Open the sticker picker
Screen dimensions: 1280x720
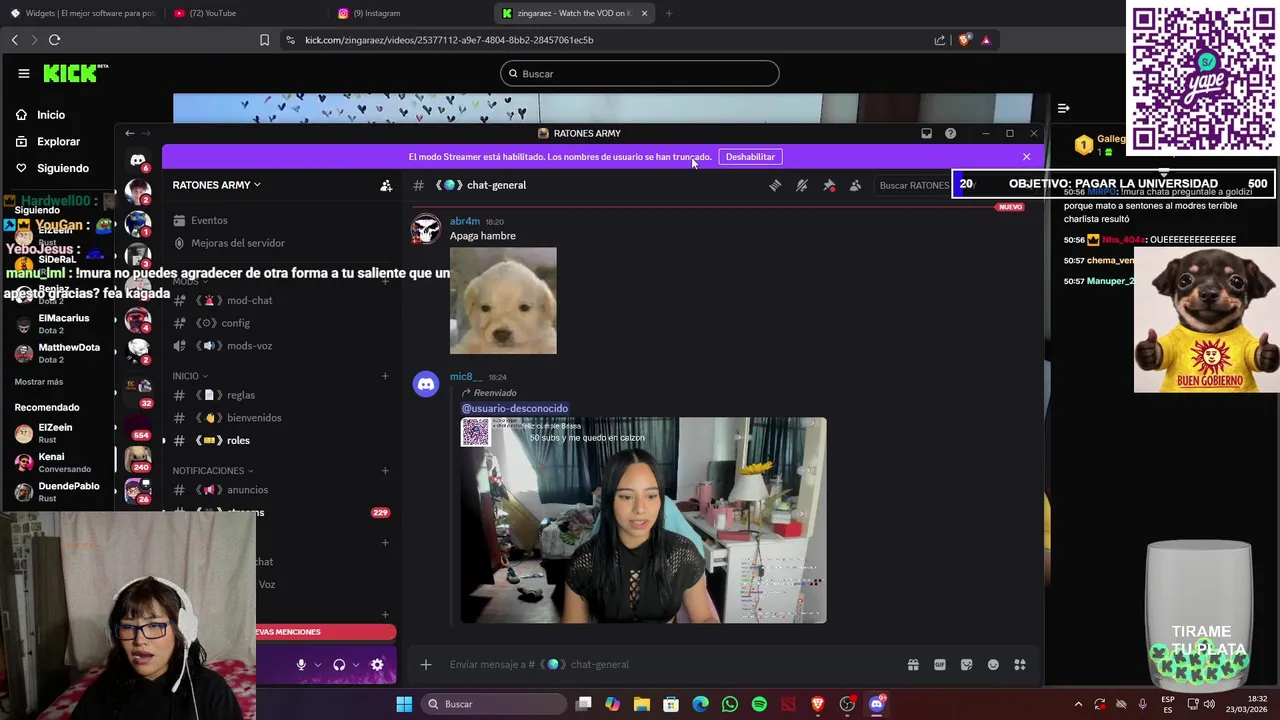coord(966,665)
